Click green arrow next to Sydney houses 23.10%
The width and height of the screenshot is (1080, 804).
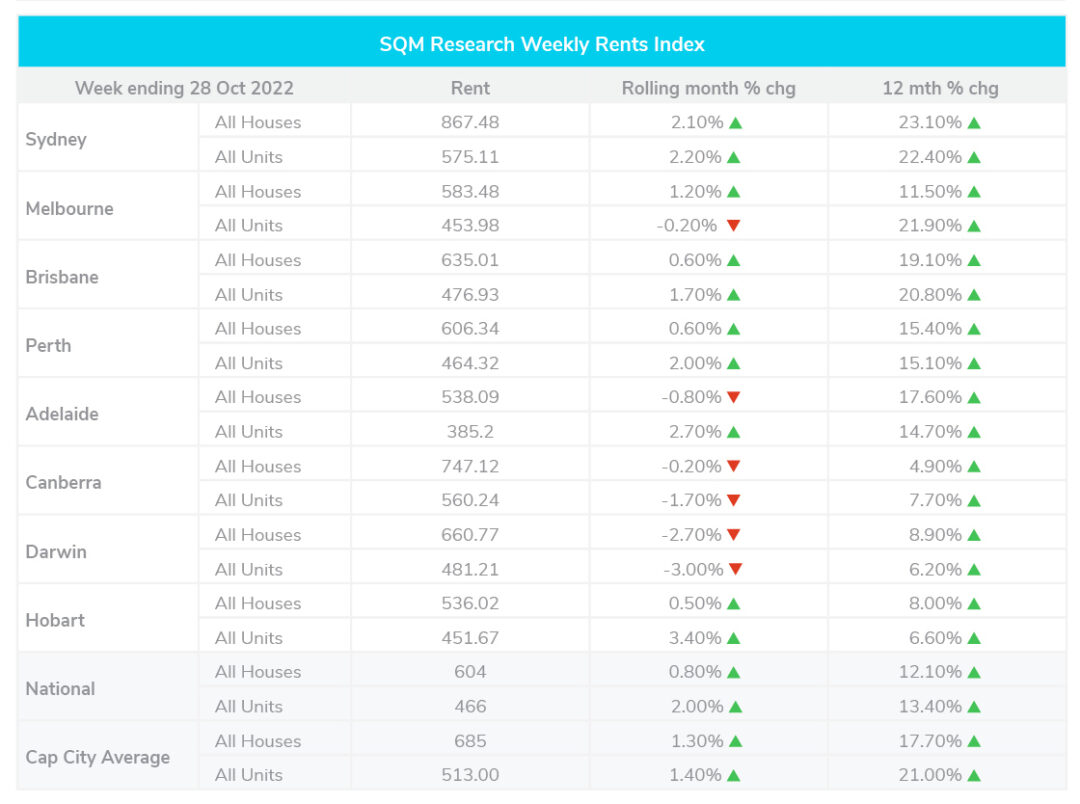[x=973, y=123]
